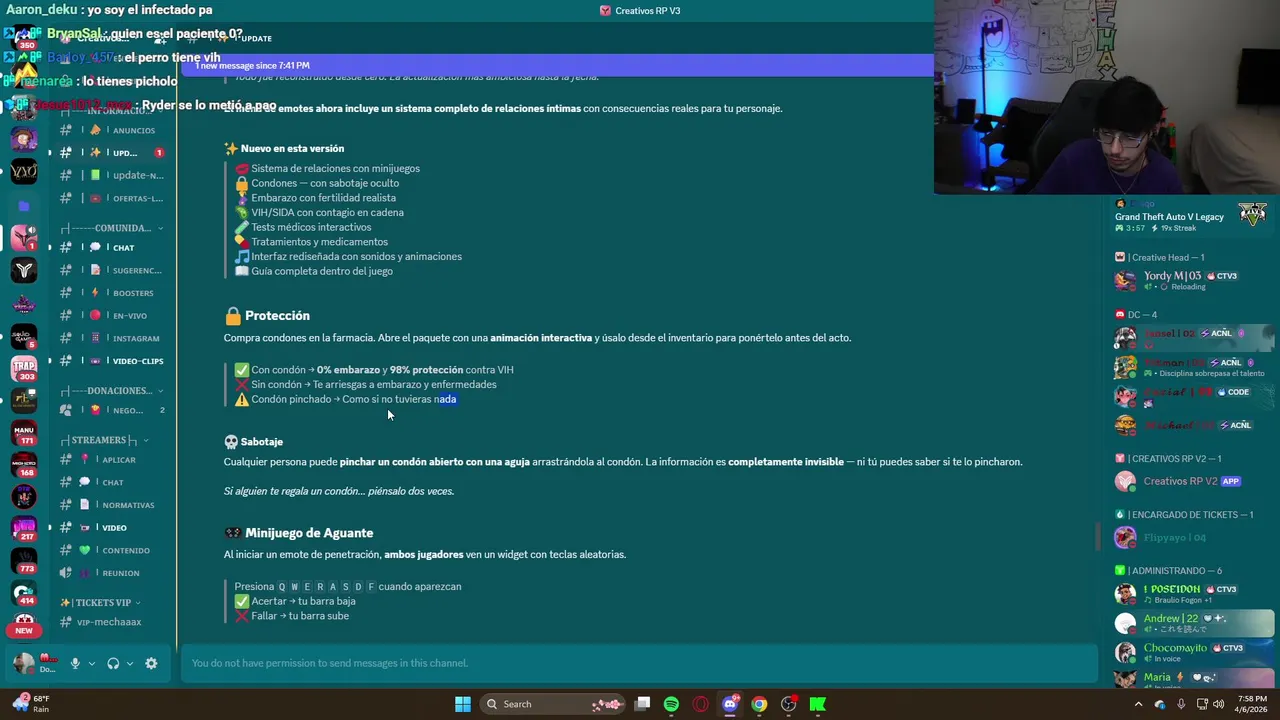Collapse the STREAMERS category
Screen dimensions: 1280x720
pyautogui.click(x=104, y=440)
